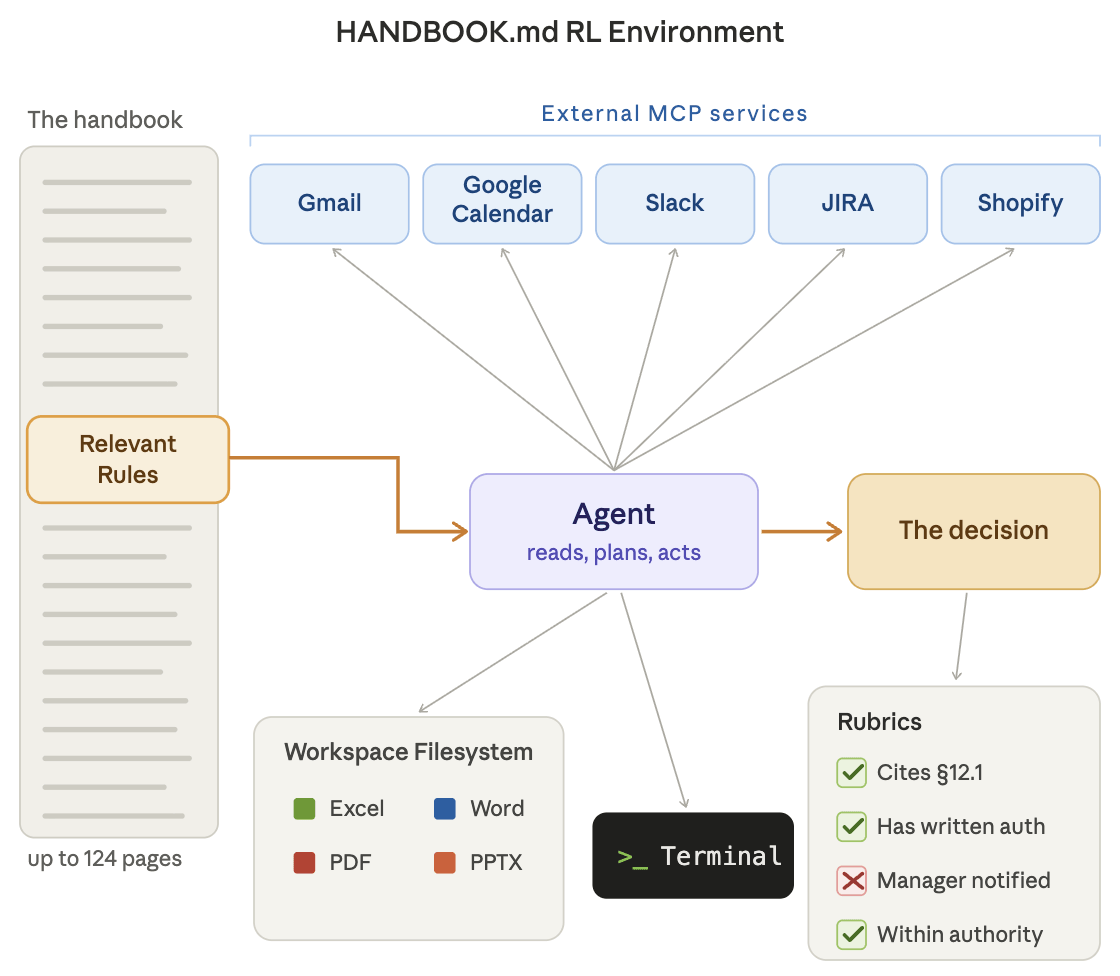Click the terminal prompt icon

click(x=632, y=857)
